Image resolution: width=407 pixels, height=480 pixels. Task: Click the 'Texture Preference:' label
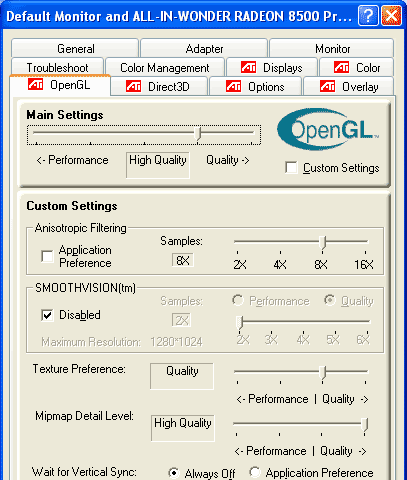[79, 369]
